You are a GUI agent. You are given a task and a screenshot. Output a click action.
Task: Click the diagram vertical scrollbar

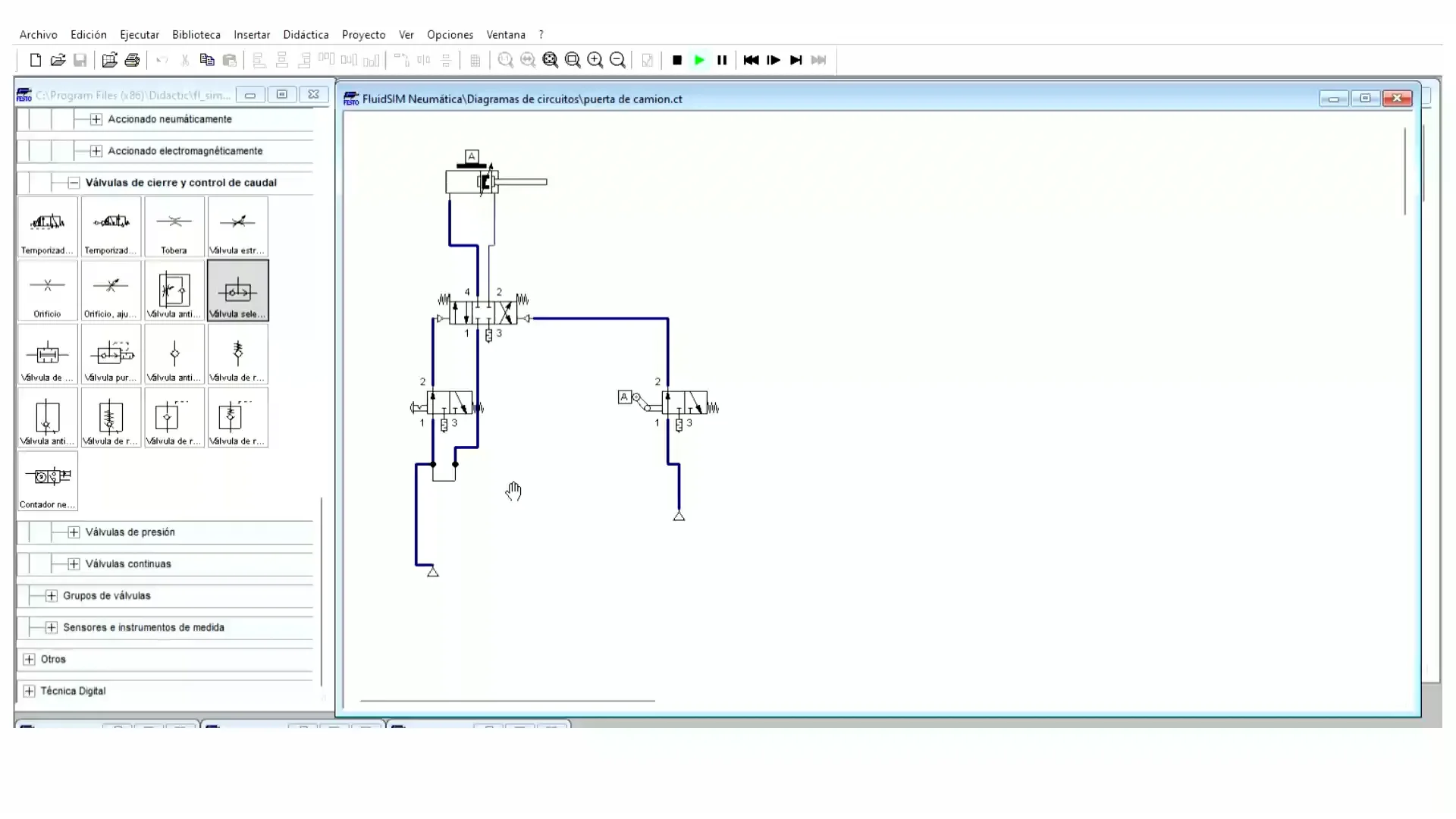(1405, 171)
